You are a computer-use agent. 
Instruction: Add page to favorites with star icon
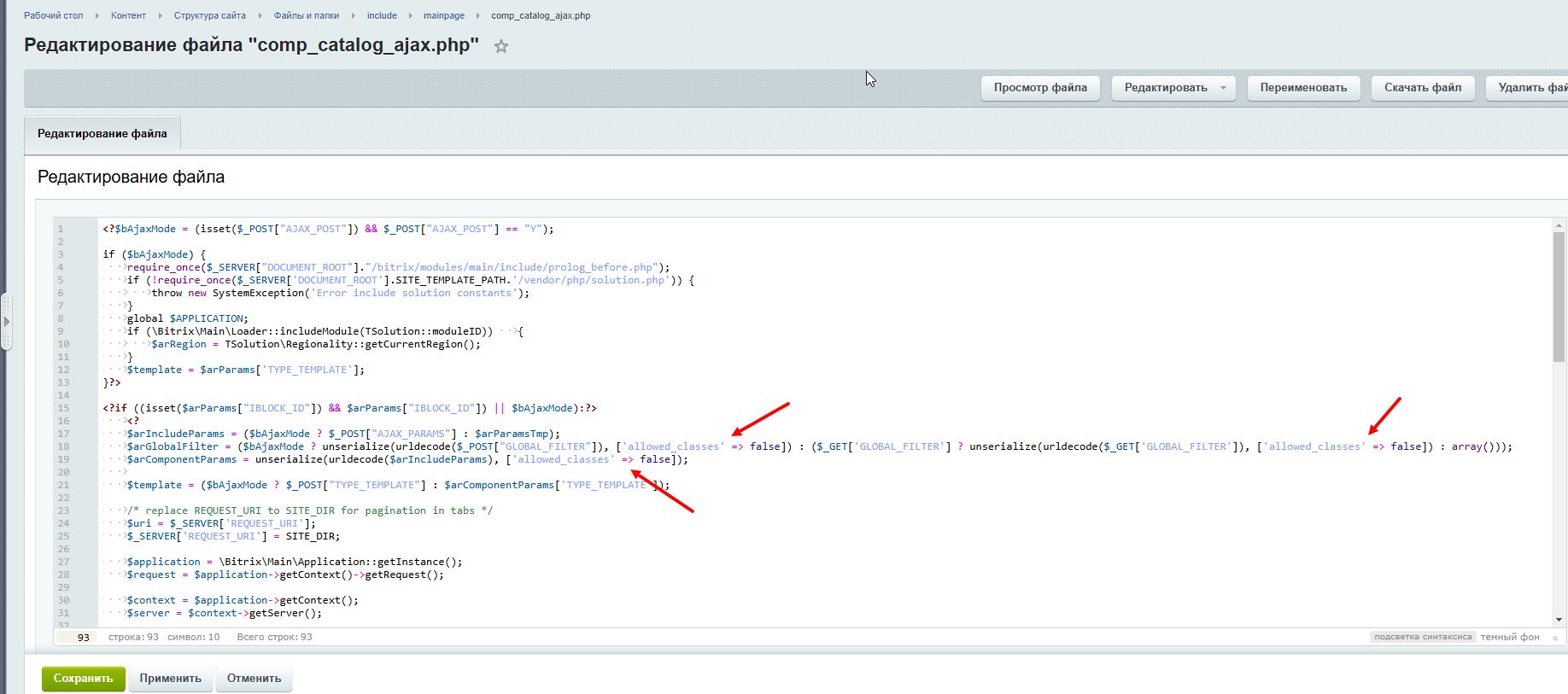[x=501, y=47]
